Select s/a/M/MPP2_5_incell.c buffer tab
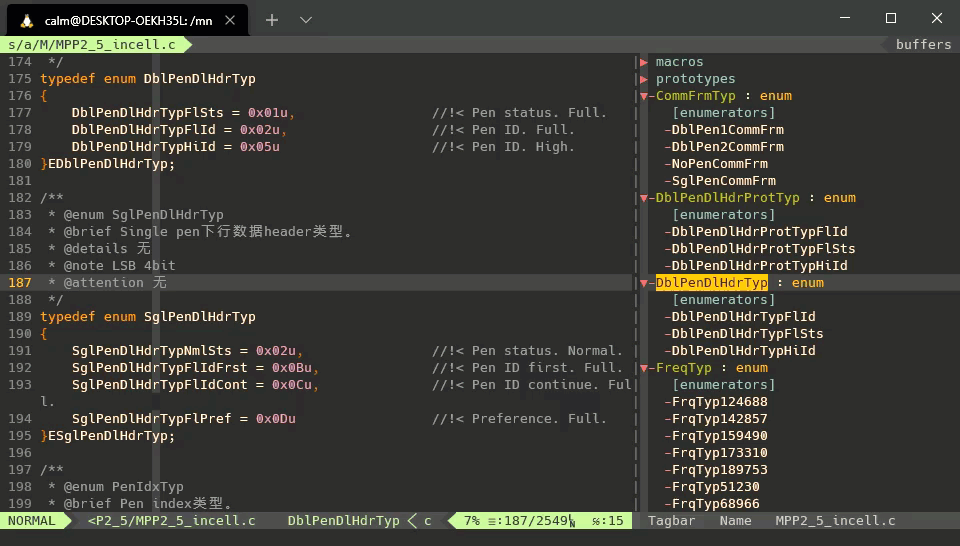This screenshot has width=960, height=546. click(92, 45)
